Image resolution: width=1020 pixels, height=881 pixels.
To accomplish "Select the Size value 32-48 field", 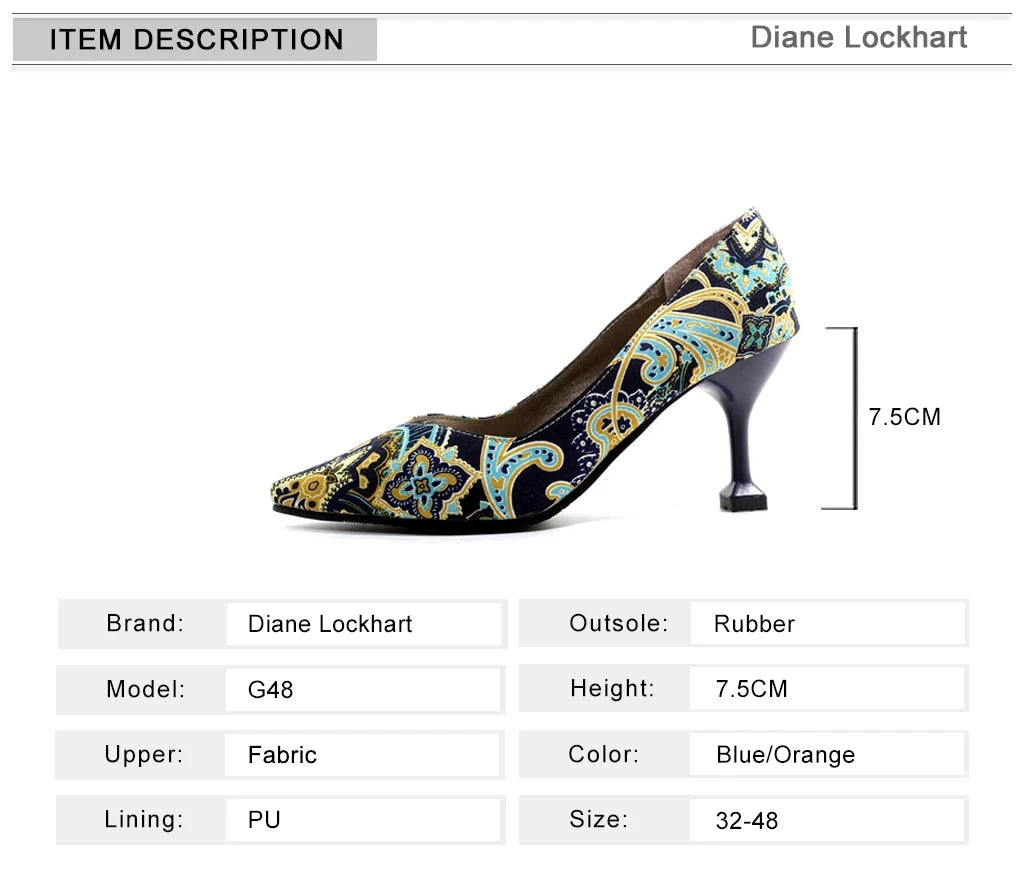I will coord(827,821).
